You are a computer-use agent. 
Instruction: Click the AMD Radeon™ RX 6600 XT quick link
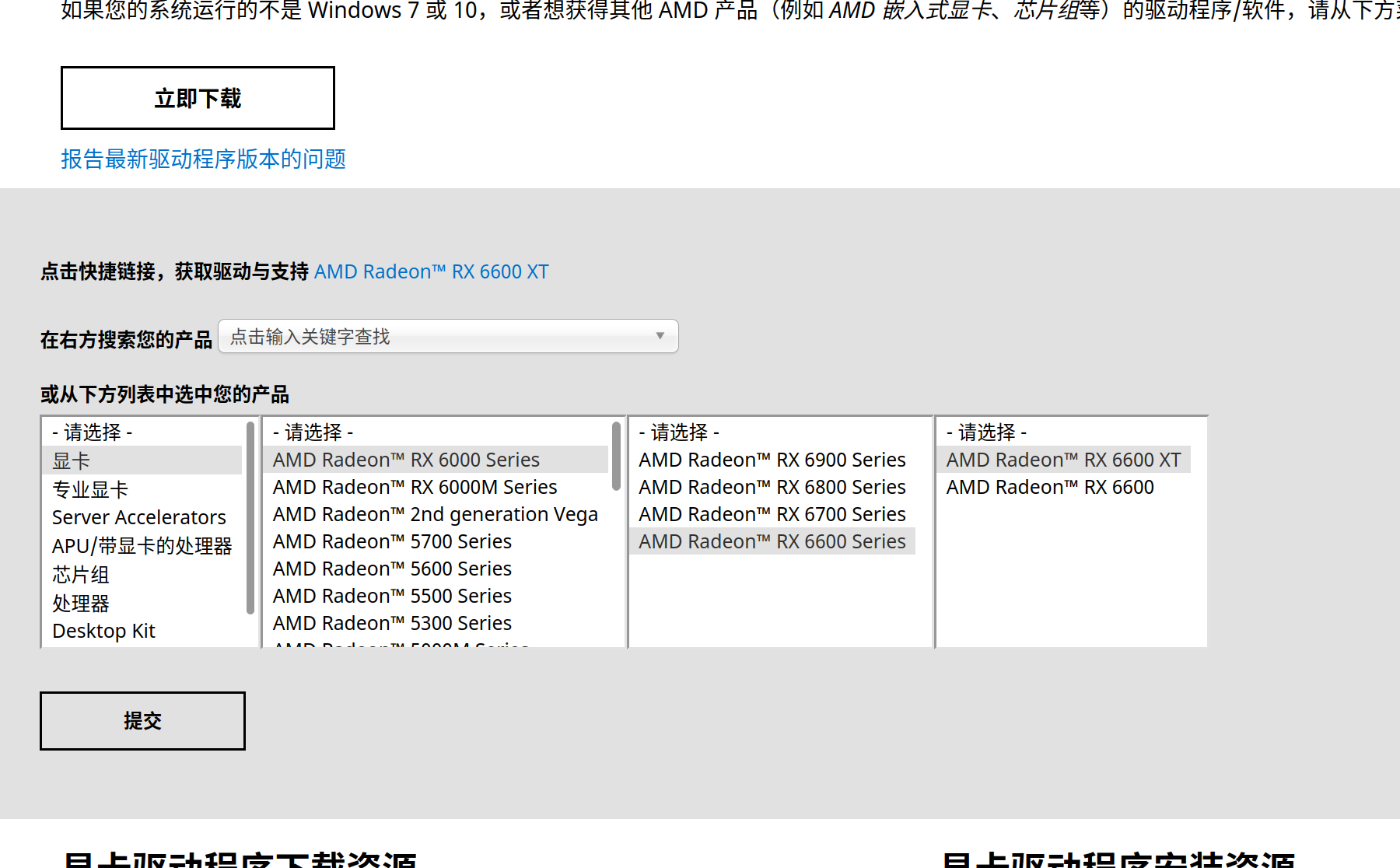431,271
